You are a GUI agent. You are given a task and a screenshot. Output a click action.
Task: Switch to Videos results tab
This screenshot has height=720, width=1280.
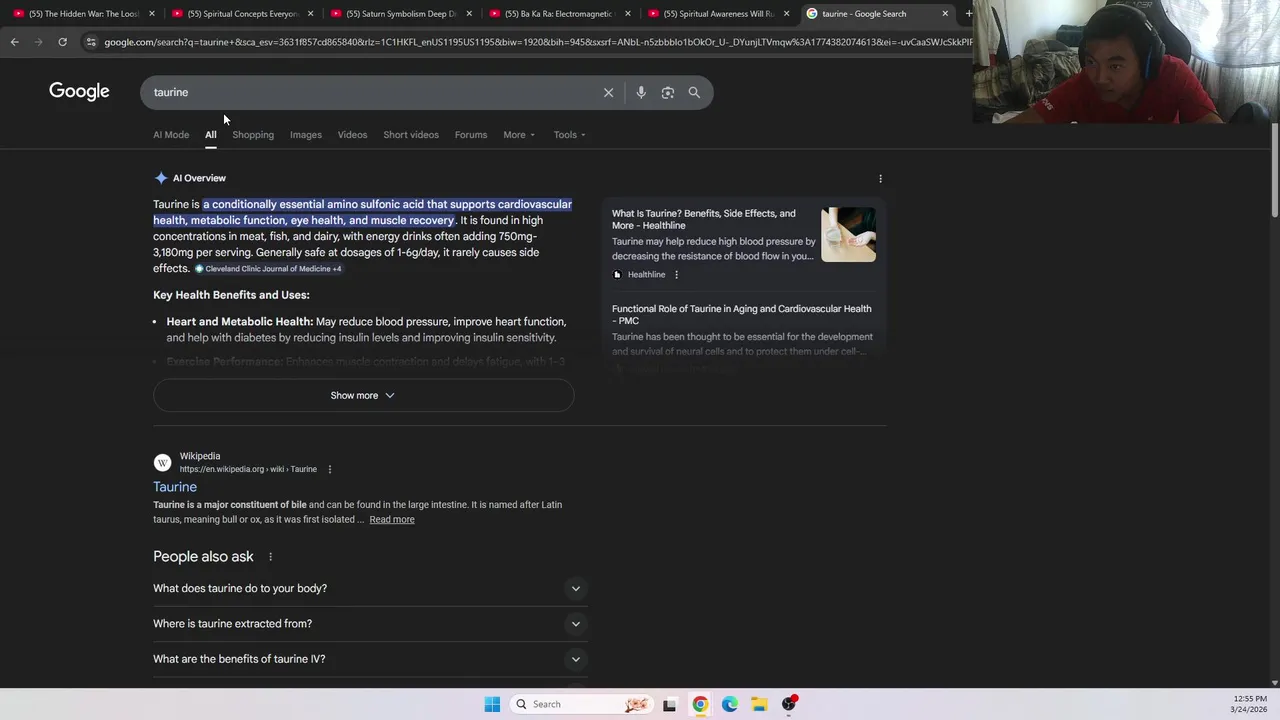352,134
